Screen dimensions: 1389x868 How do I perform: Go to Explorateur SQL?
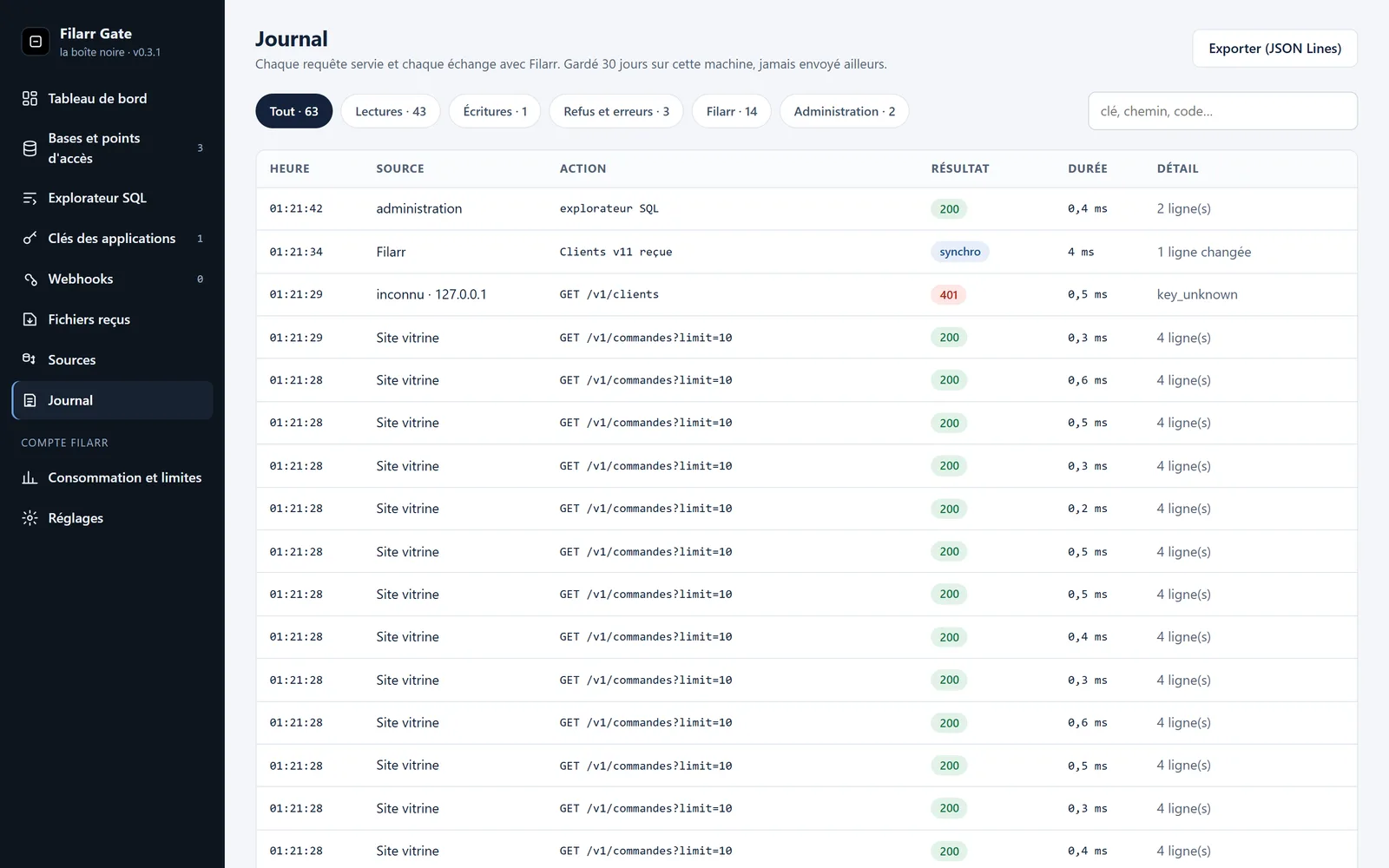(x=113, y=198)
